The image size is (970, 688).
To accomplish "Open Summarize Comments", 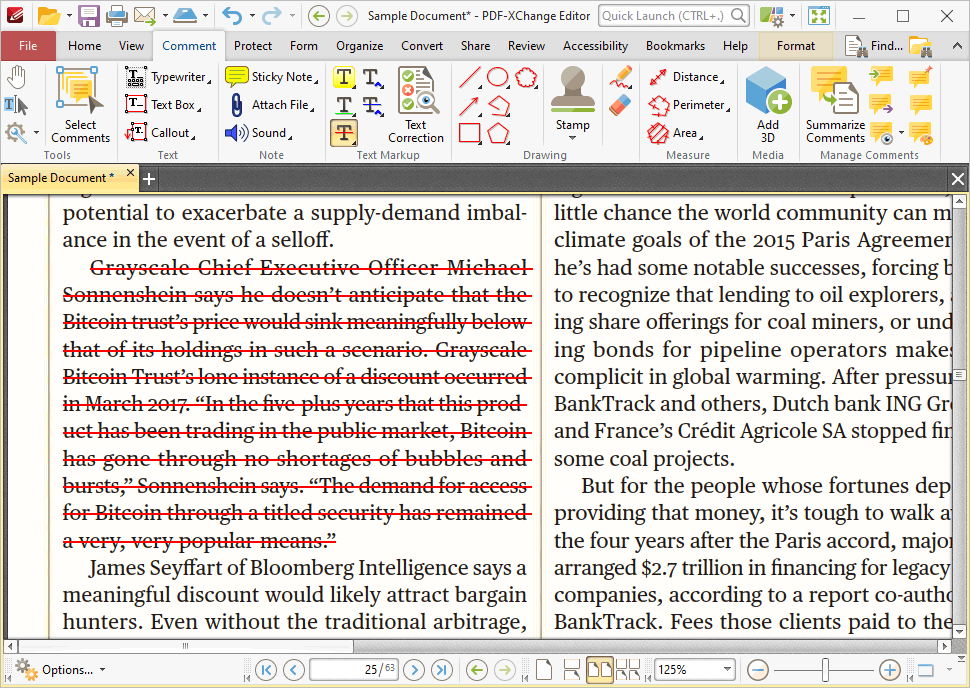I will point(835,105).
